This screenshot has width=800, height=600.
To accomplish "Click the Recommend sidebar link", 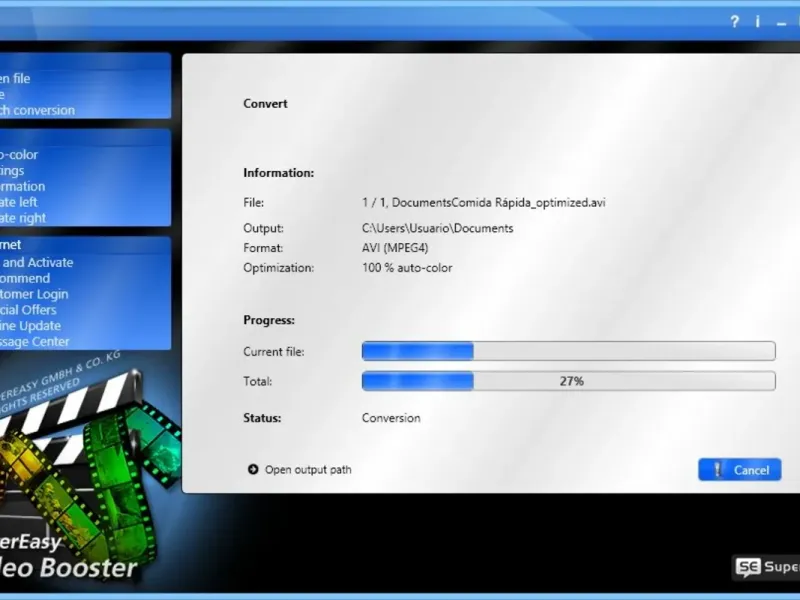I will [25, 278].
